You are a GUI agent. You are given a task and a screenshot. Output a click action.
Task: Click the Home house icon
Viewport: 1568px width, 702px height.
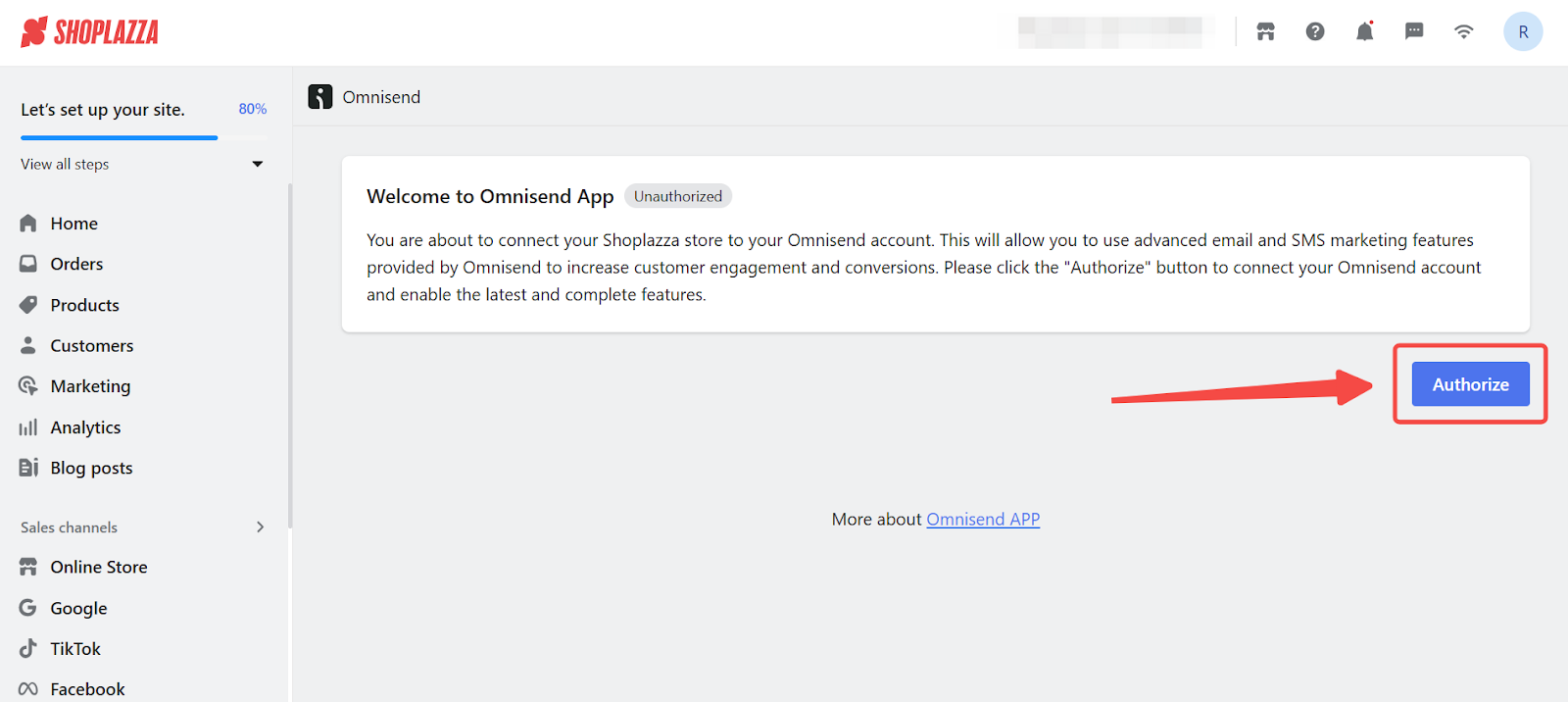(x=28, y=224)
